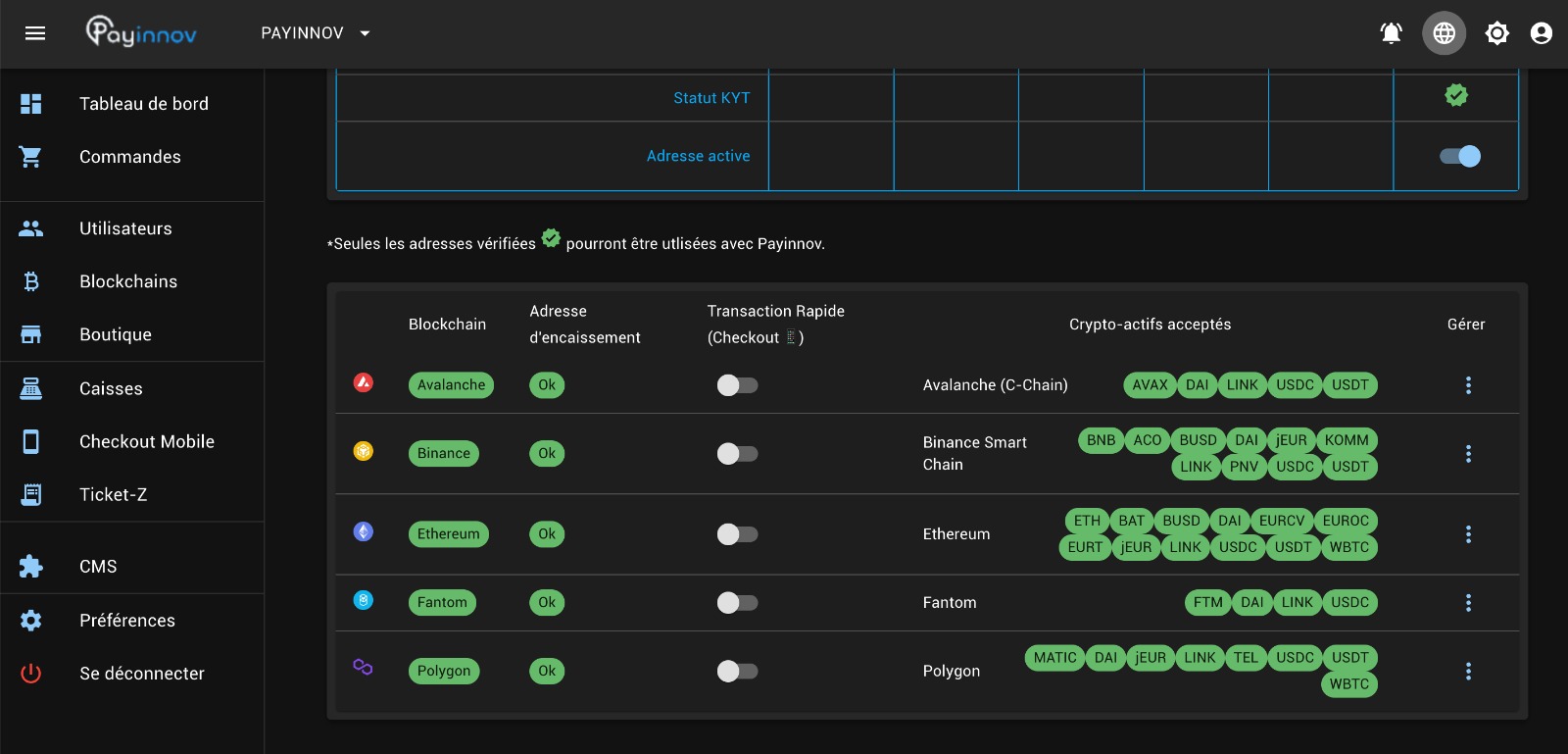Click the CMS puzzle piece icon
The width and height of the screenshot is (1568, 754).
(x=31, y=567)
